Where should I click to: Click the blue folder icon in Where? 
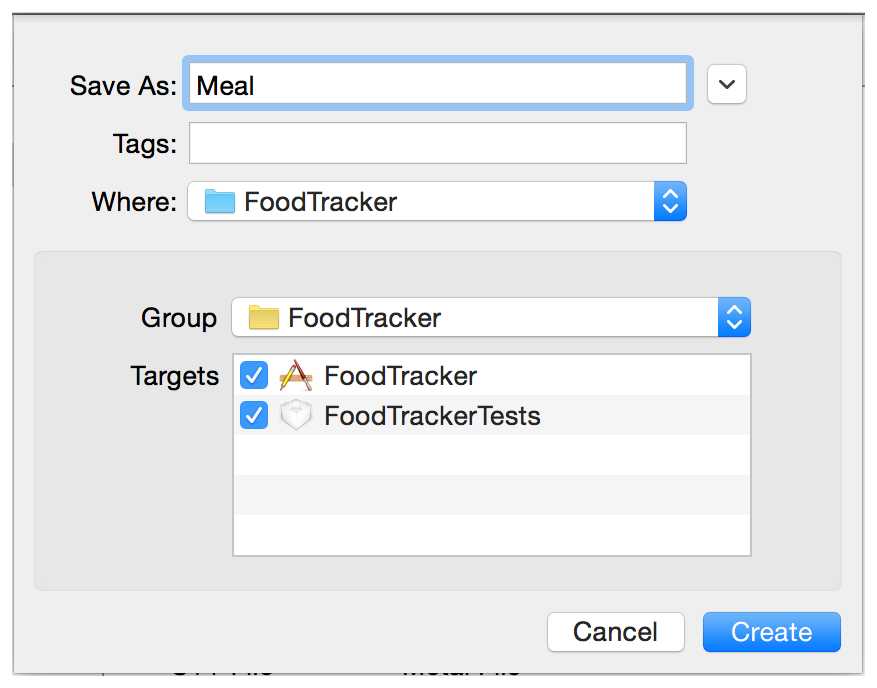point(219,201)
